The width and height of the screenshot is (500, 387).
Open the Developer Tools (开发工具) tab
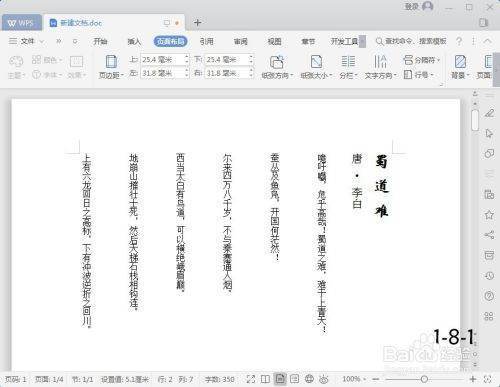click(x=345, y=41)
